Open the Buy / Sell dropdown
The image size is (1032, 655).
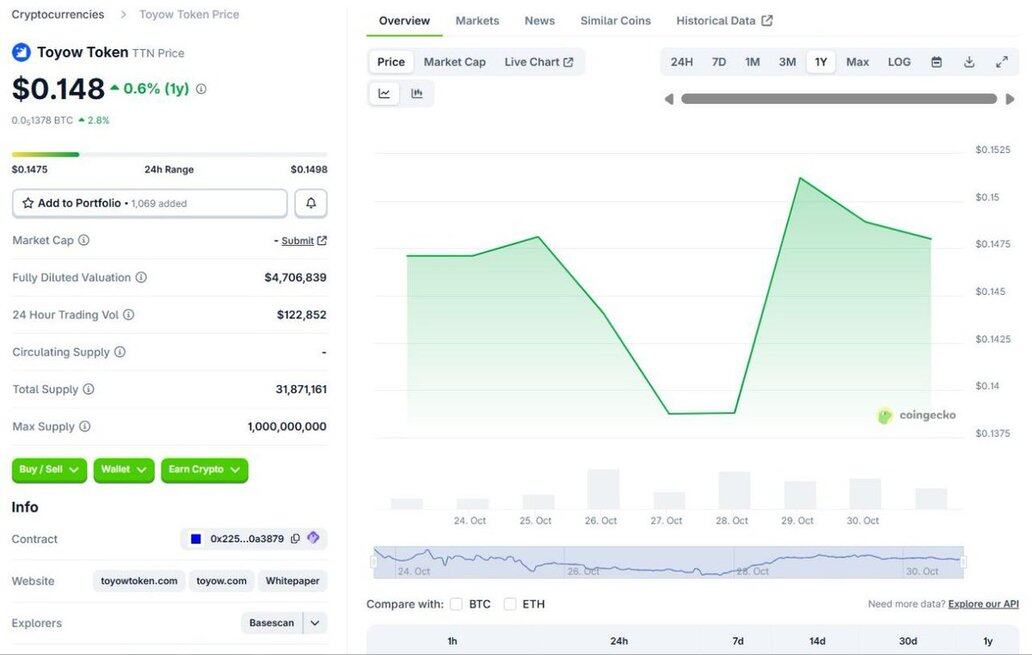pyautogui.click(x=49, y=470)
